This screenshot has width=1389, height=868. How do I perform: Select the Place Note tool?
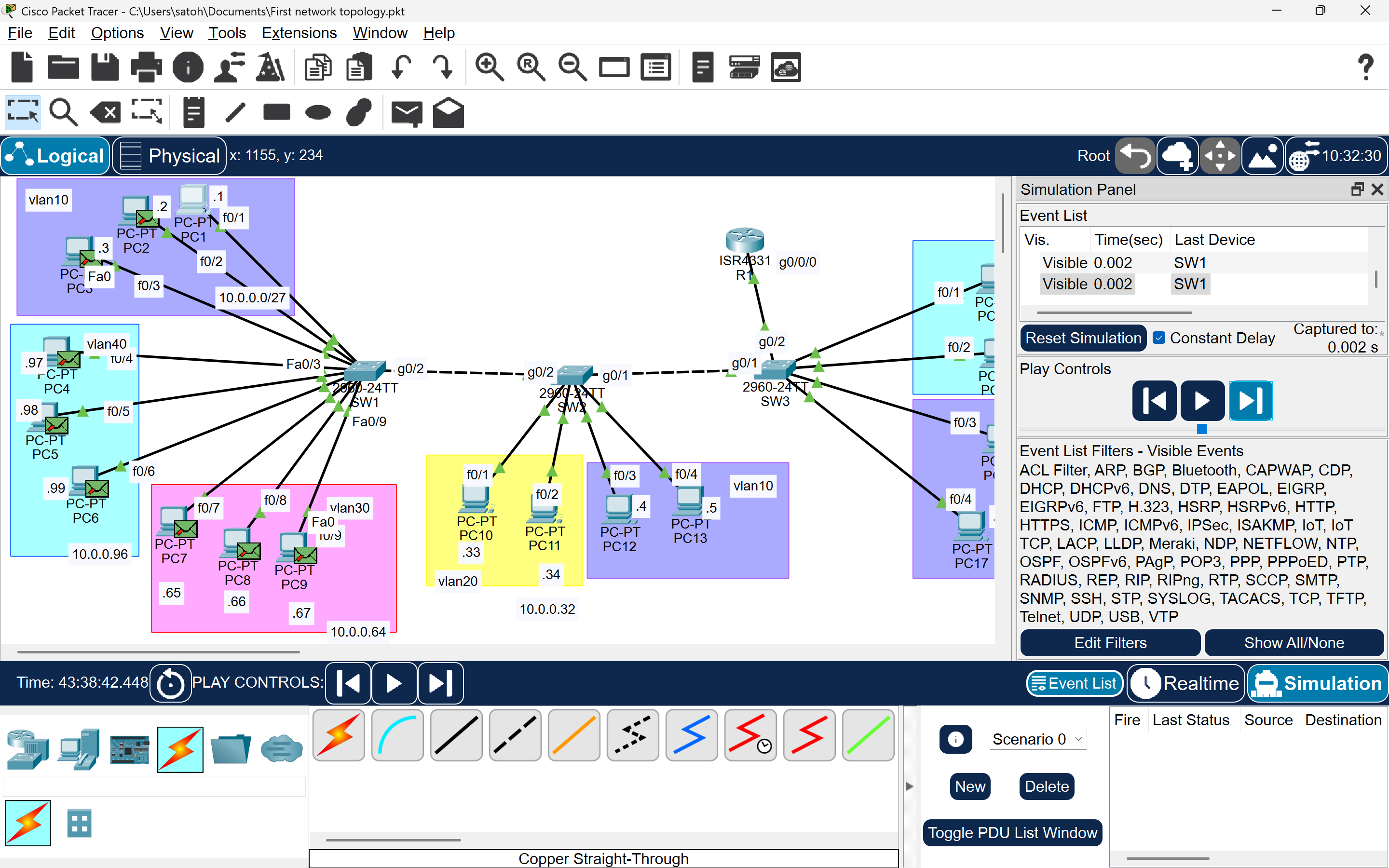click(x=193, y=112)
